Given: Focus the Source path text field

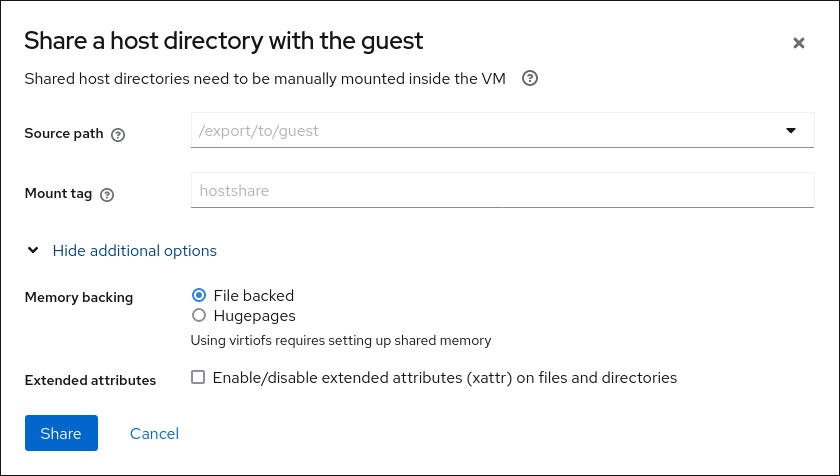Looking at the screenshot, I should 480,130.
